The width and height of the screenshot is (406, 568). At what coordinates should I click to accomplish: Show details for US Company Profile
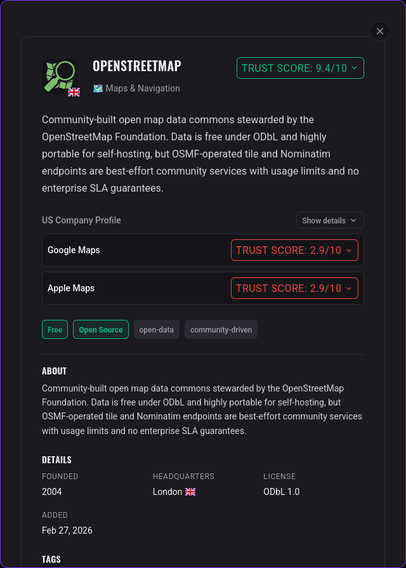330,220
